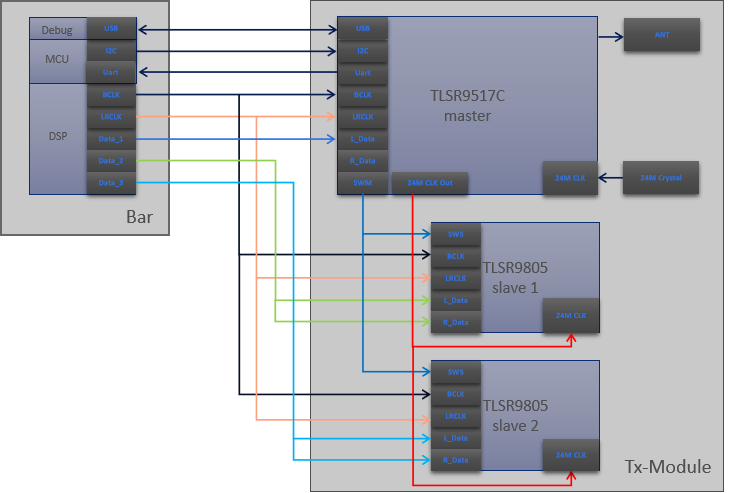Select the LRCLK pin on the Bar DSP
Screen dimensions: 752x493
tap(111, 117)
